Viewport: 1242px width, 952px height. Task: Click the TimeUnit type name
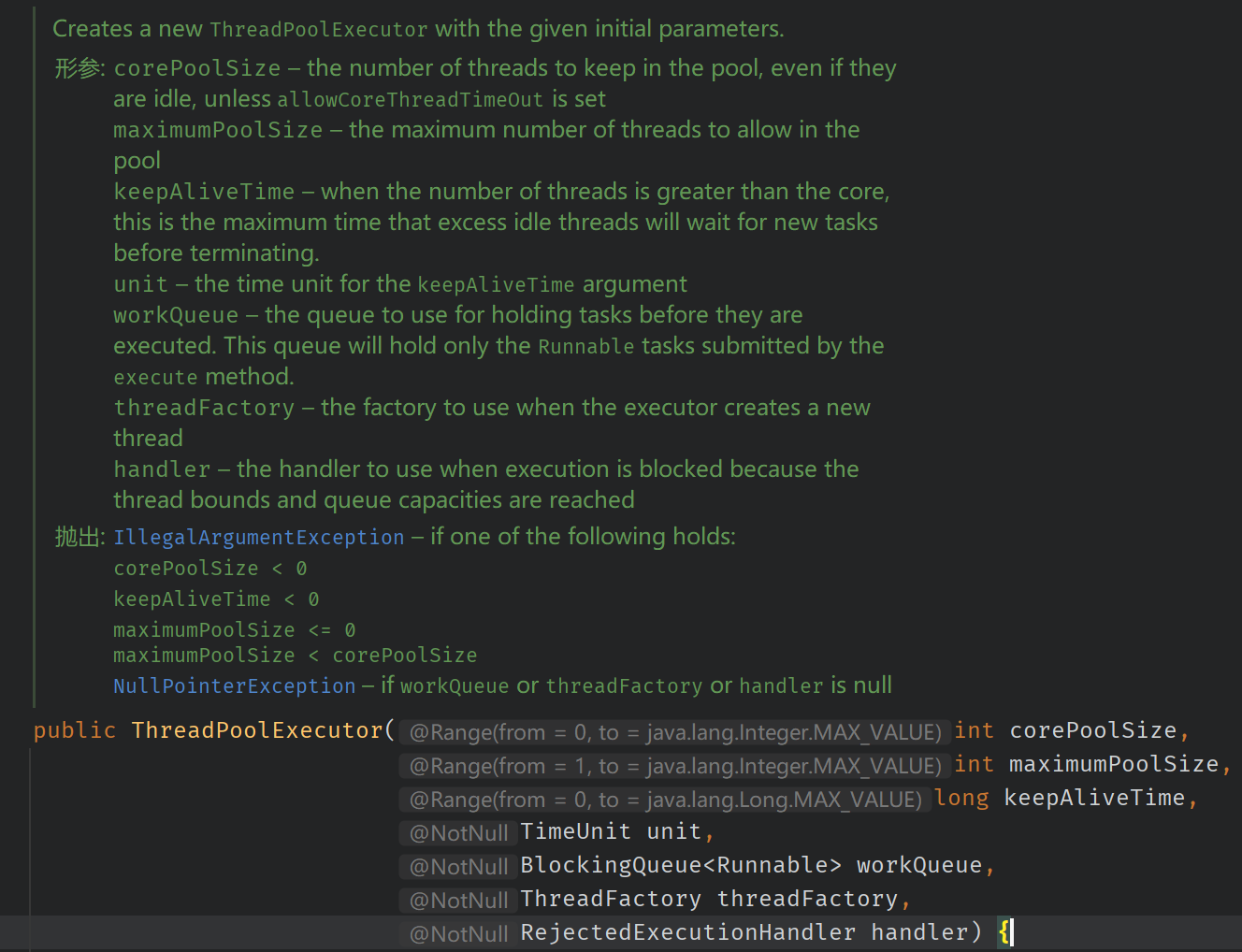click(575, 831)
